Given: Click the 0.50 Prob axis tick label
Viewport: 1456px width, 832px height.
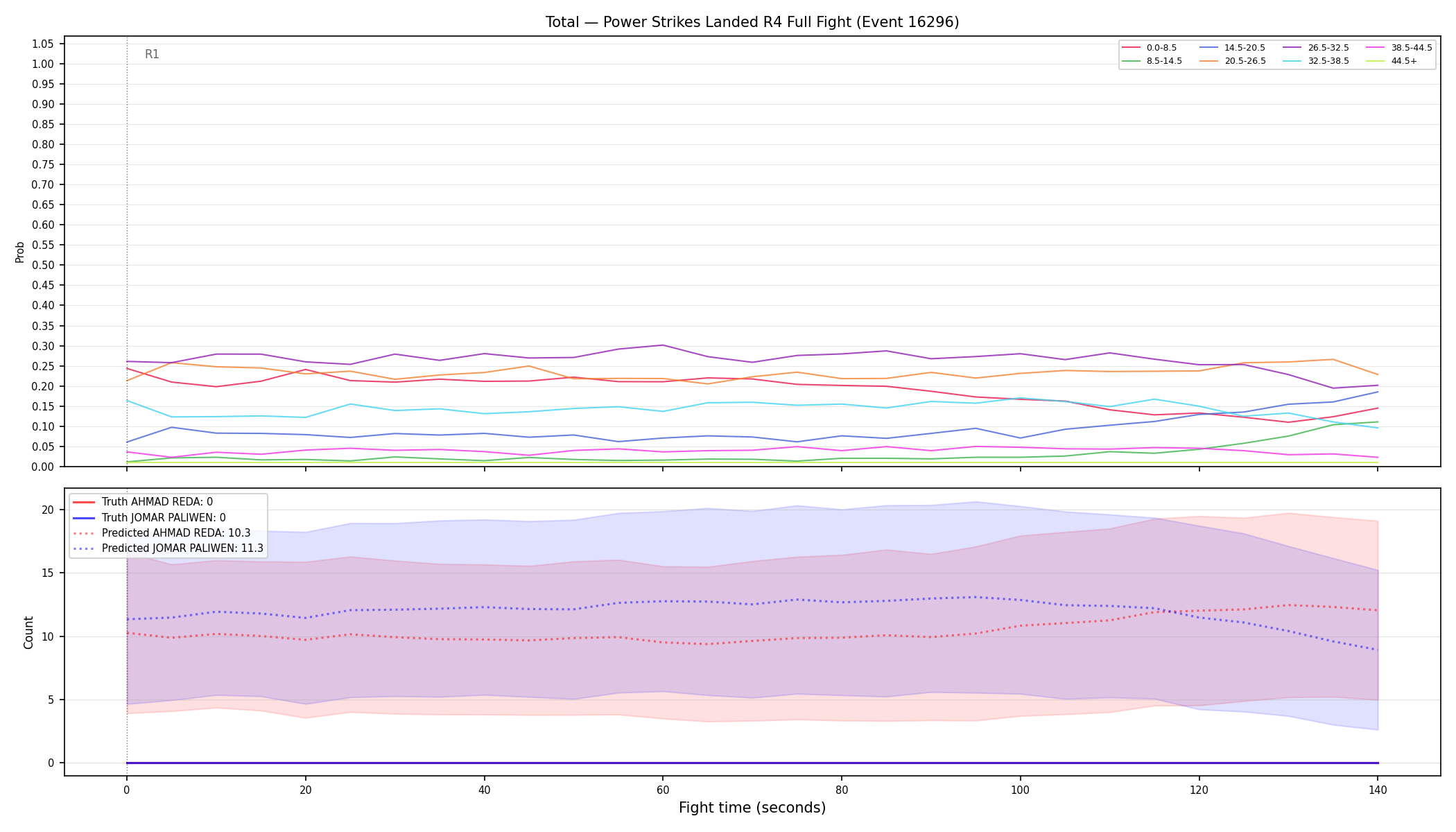Looking at the screenshot, I should [x=43, y=265].
